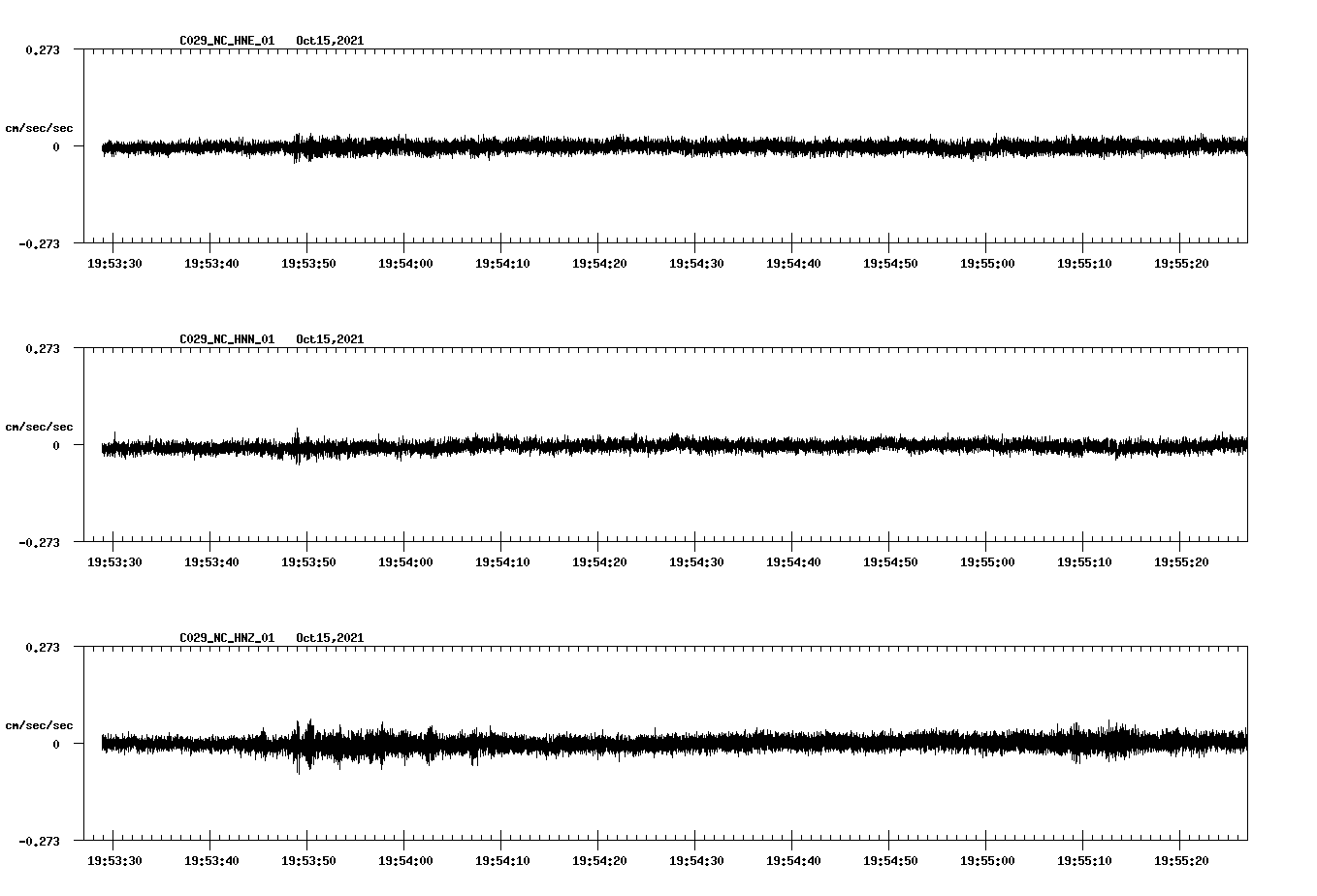Click the cm/sec/sec unit label on HNN plot
Viewport: 1317px width, 896px height.
click(39, 427)
